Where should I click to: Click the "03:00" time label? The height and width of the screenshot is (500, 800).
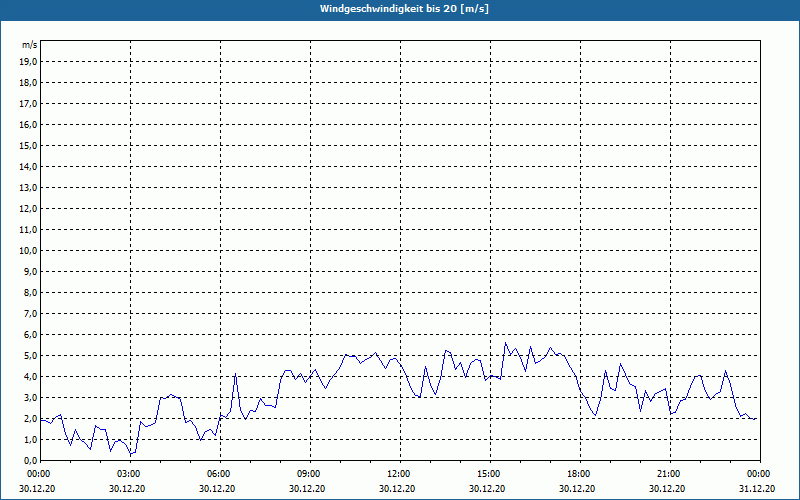[x=130, y=474]
